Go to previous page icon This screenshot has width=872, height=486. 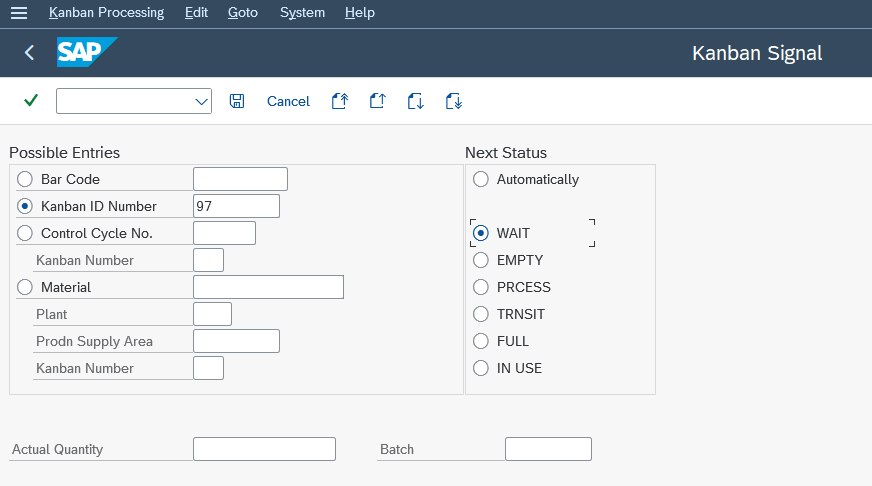pos(378,101)
